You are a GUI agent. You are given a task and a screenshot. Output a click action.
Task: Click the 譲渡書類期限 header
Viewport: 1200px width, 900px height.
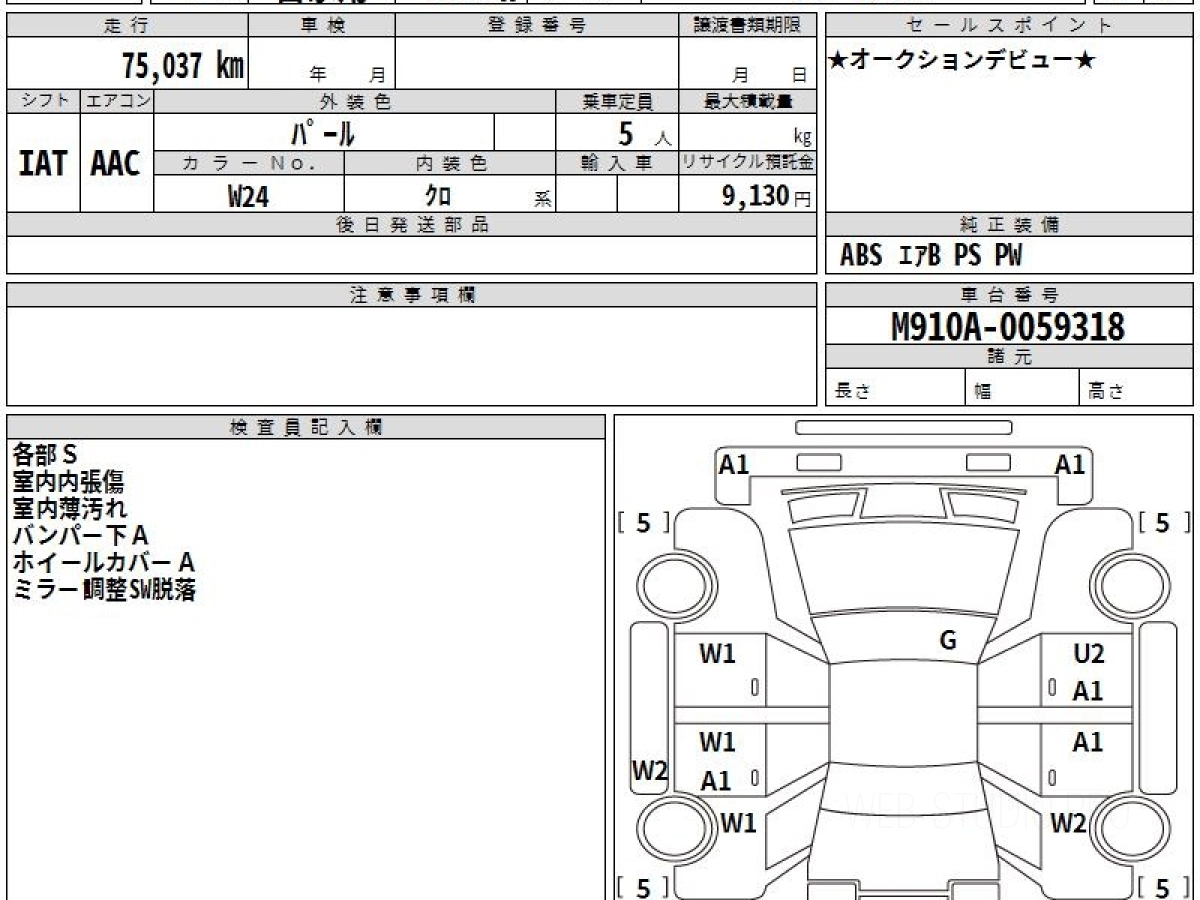click(x=747, y=26)
